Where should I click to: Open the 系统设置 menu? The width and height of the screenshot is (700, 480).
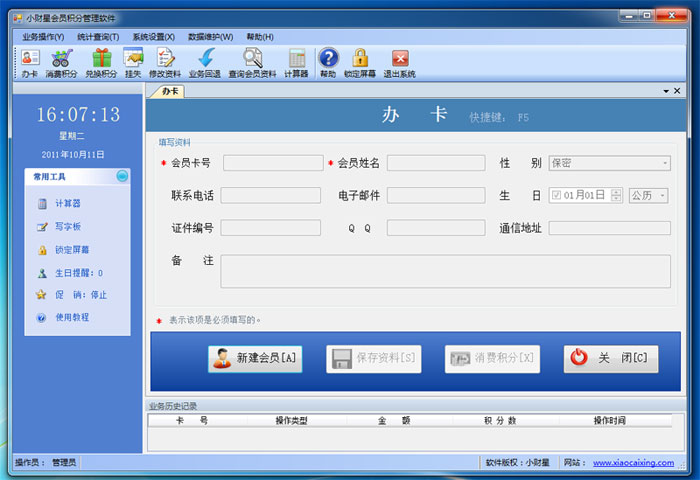pyautogui.click(x=153, y=36)
